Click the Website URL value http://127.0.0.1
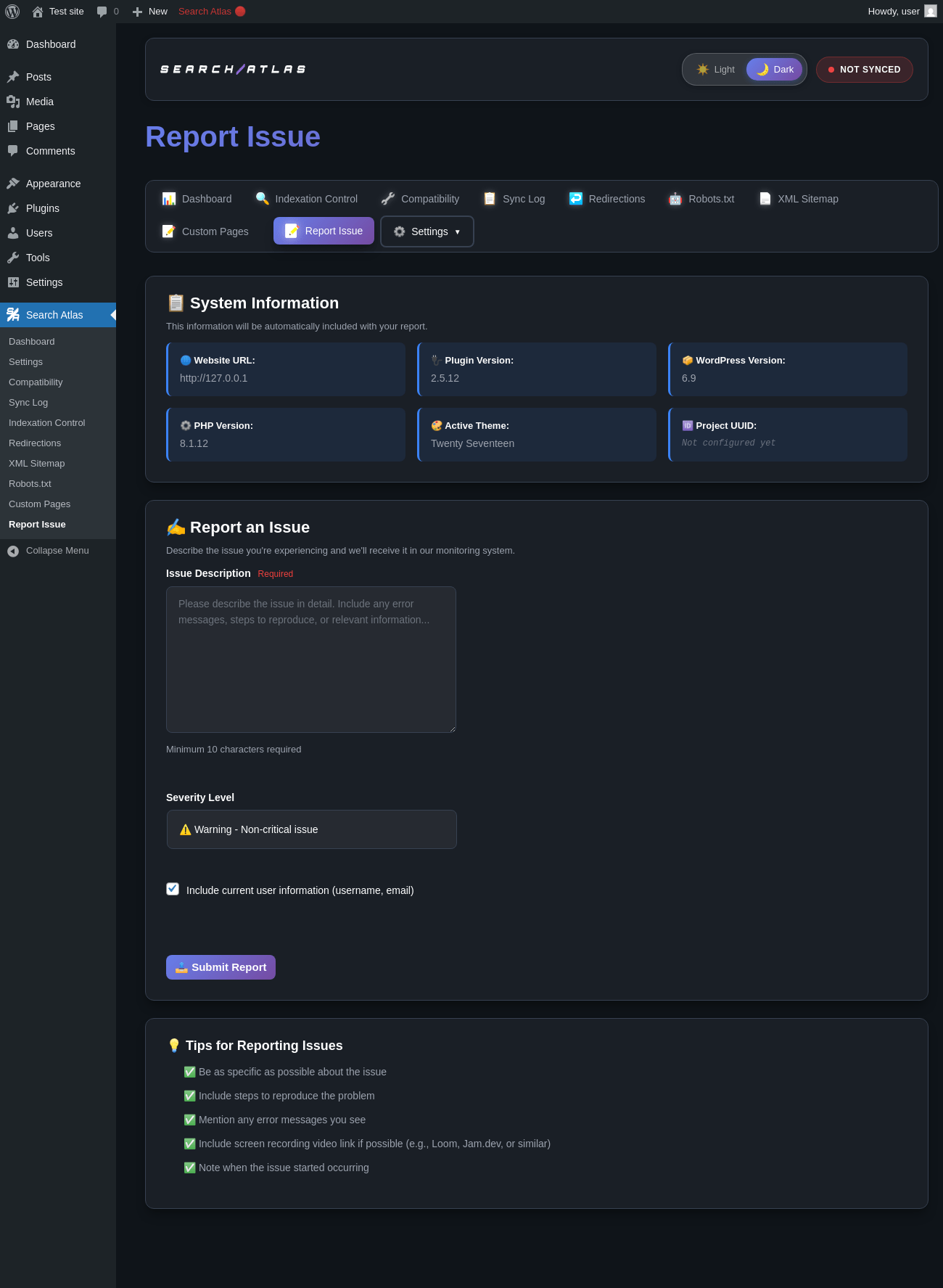The height and width of the screenshot is (1288, 943). pos(213,378)
